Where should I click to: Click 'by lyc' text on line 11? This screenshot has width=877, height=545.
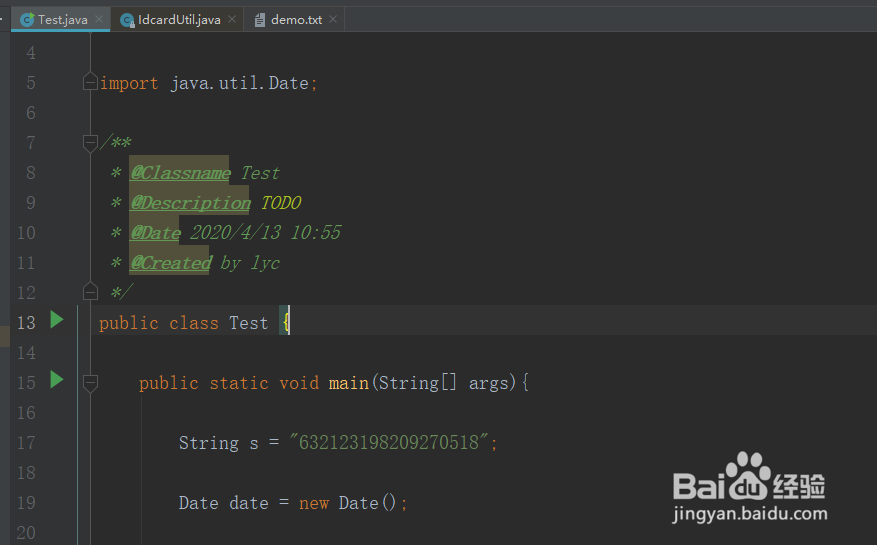(250, 263)
